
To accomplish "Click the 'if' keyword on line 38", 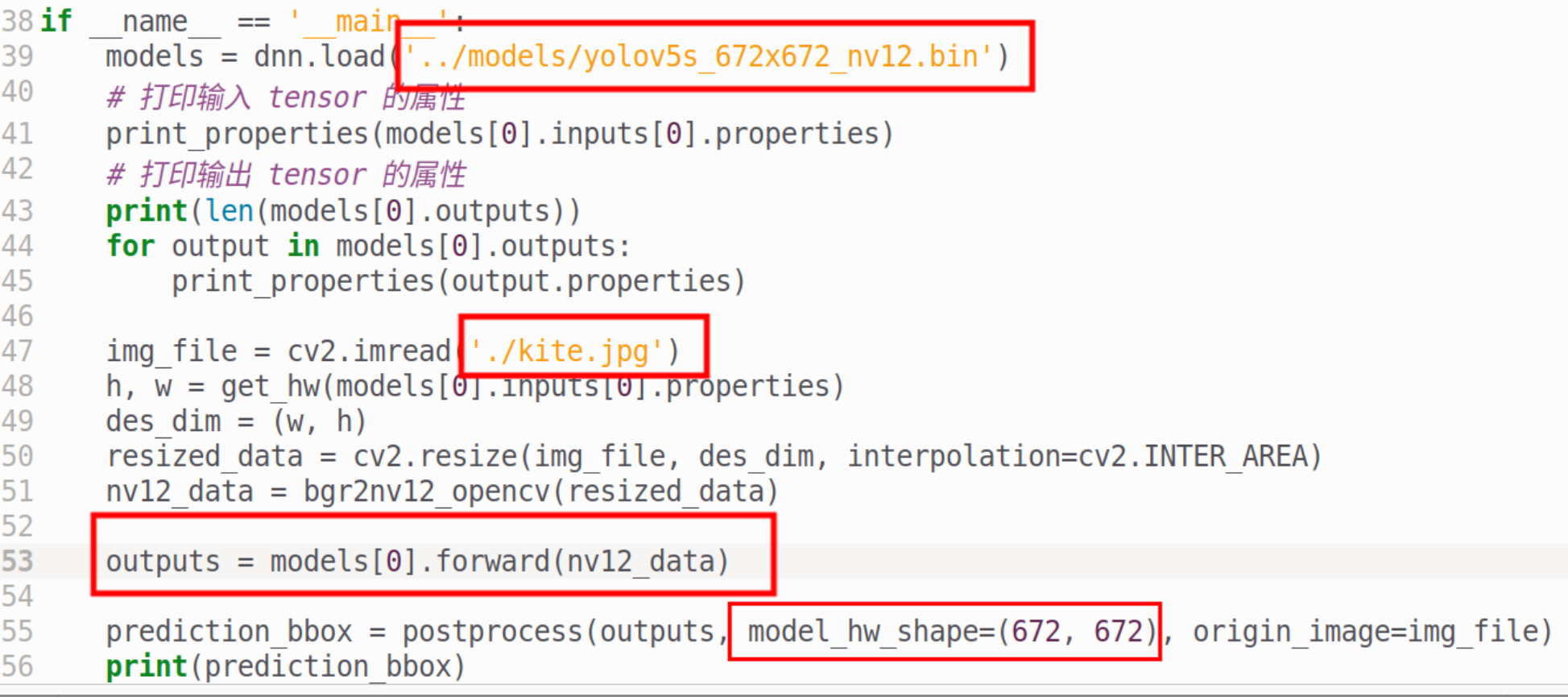I will point(56,21).
